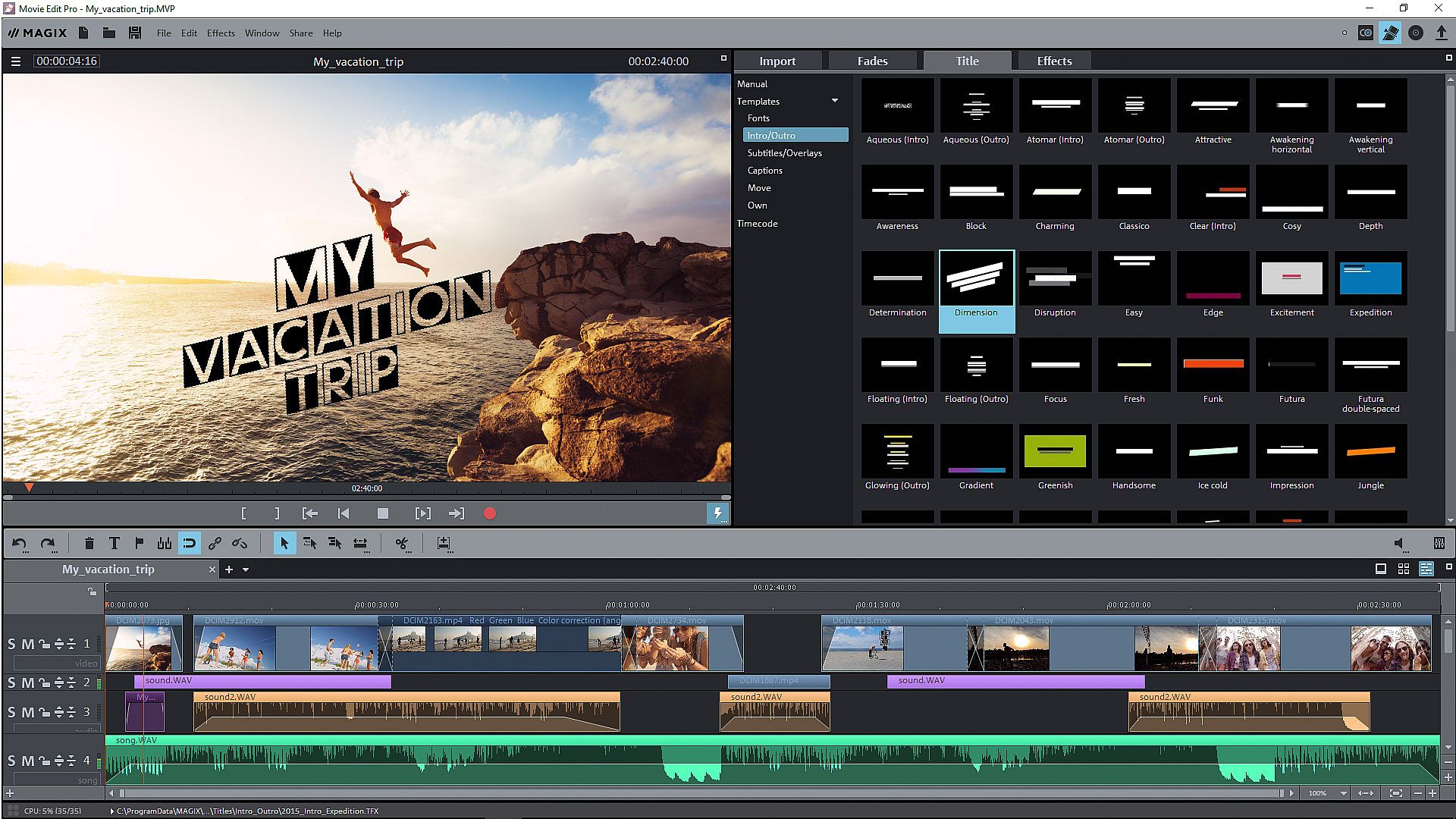
Task: Click the red record button
Action: coord(490,513)
